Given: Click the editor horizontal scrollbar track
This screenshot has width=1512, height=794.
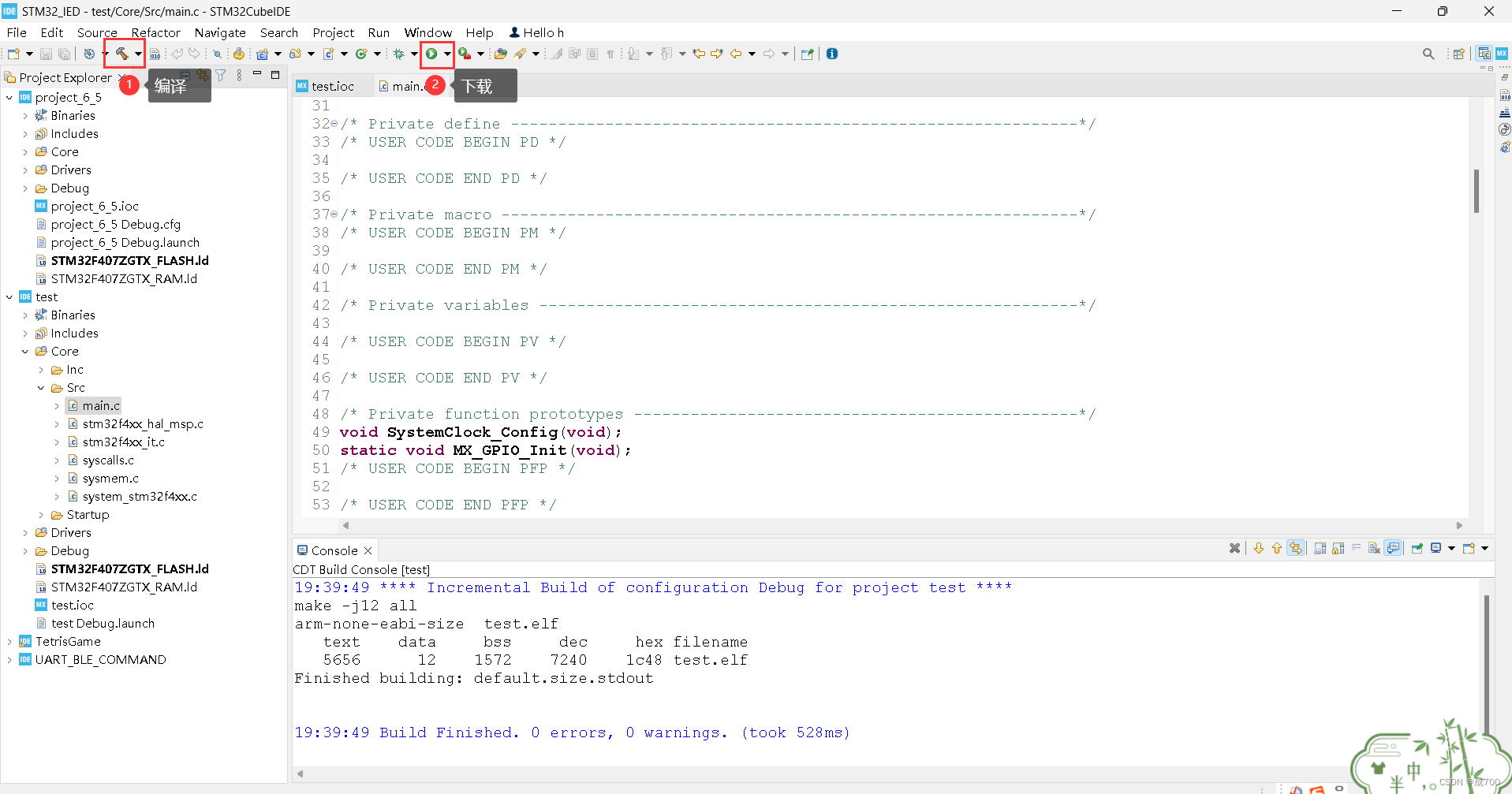Looking at the screenshot, I should (x=902, y=525).
